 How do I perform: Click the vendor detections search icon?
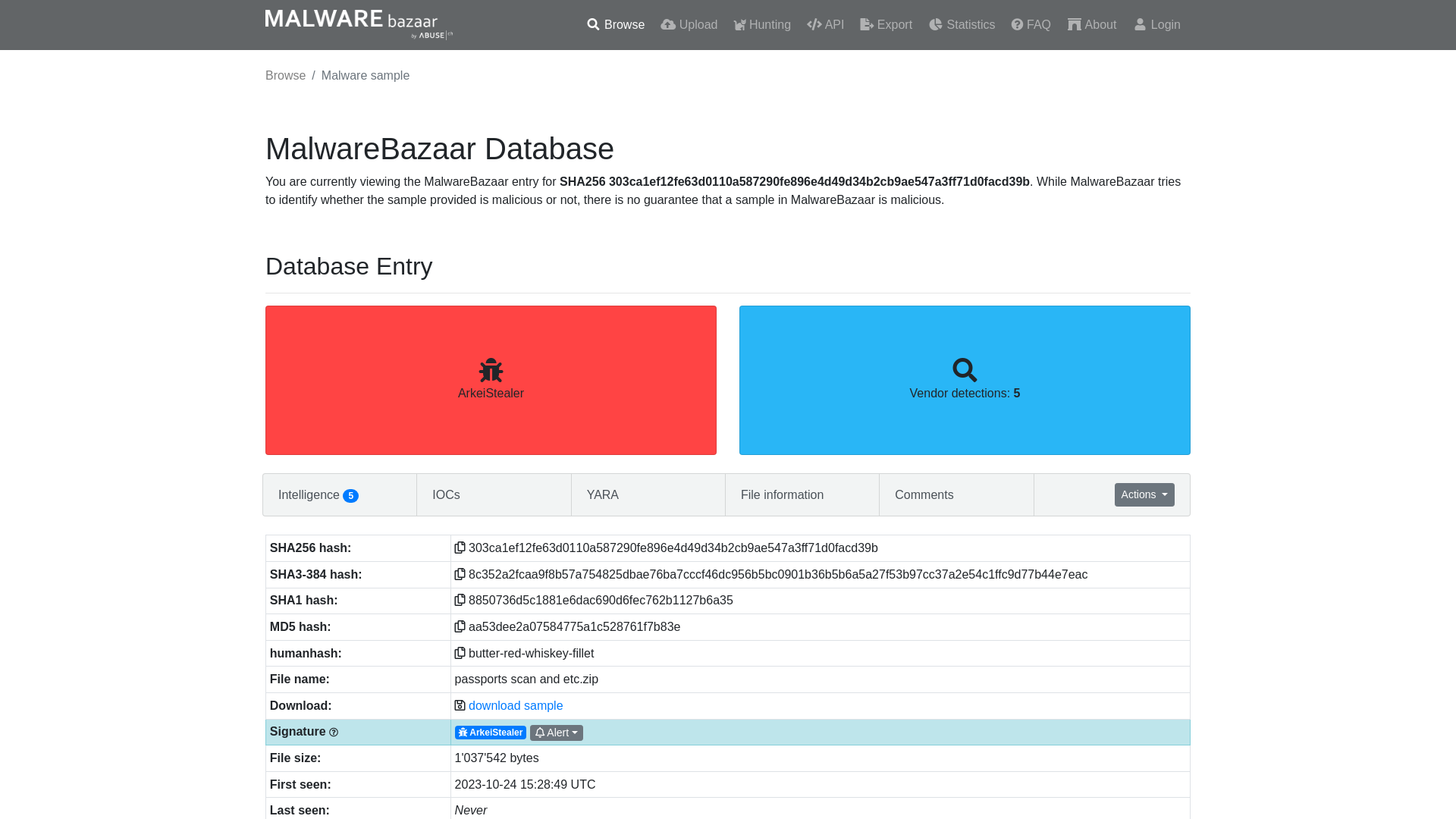pos(965,370)
